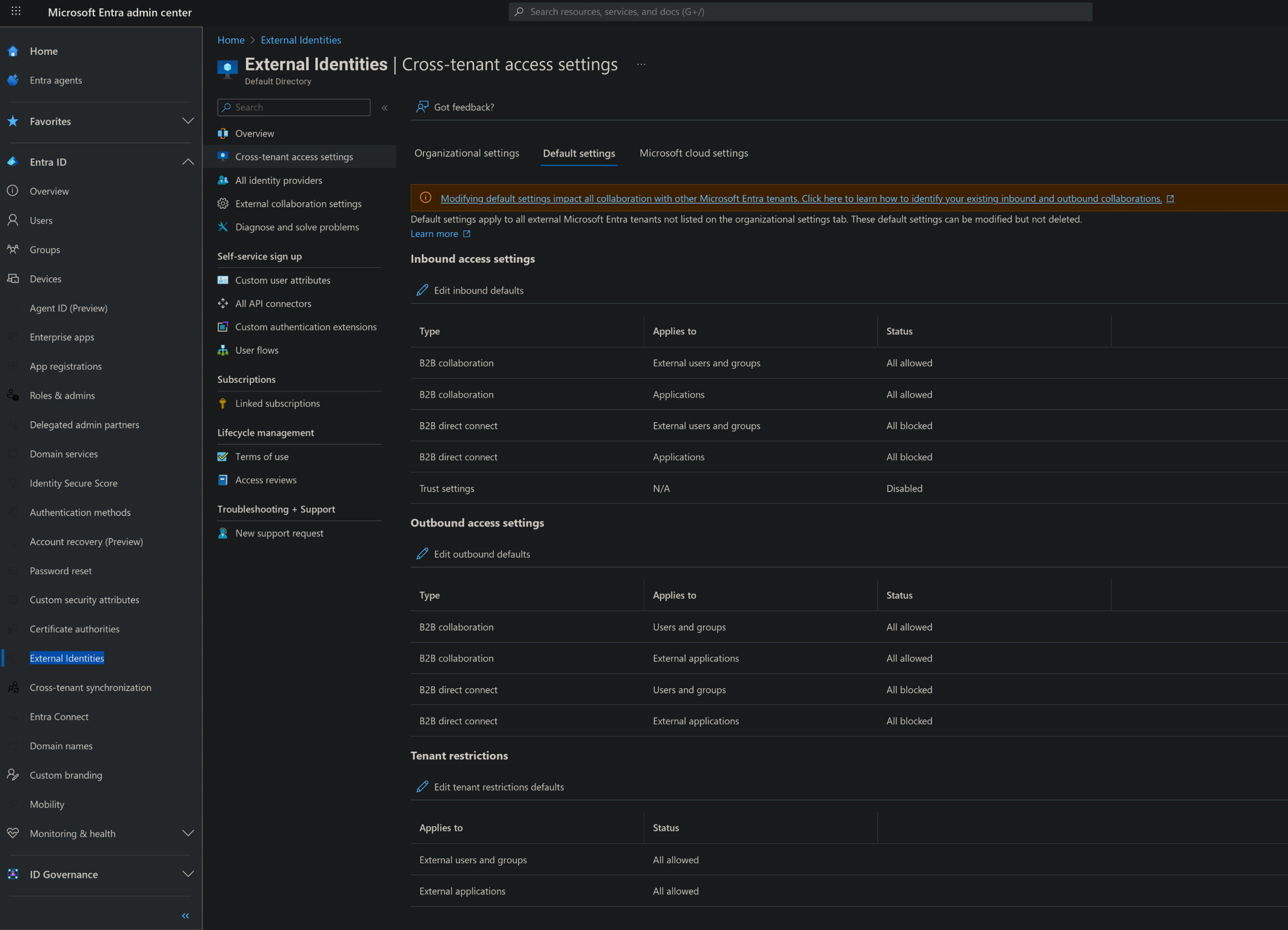1288x930 pixels.
Task: Click the Devices icon
Action: click(13, 278)
